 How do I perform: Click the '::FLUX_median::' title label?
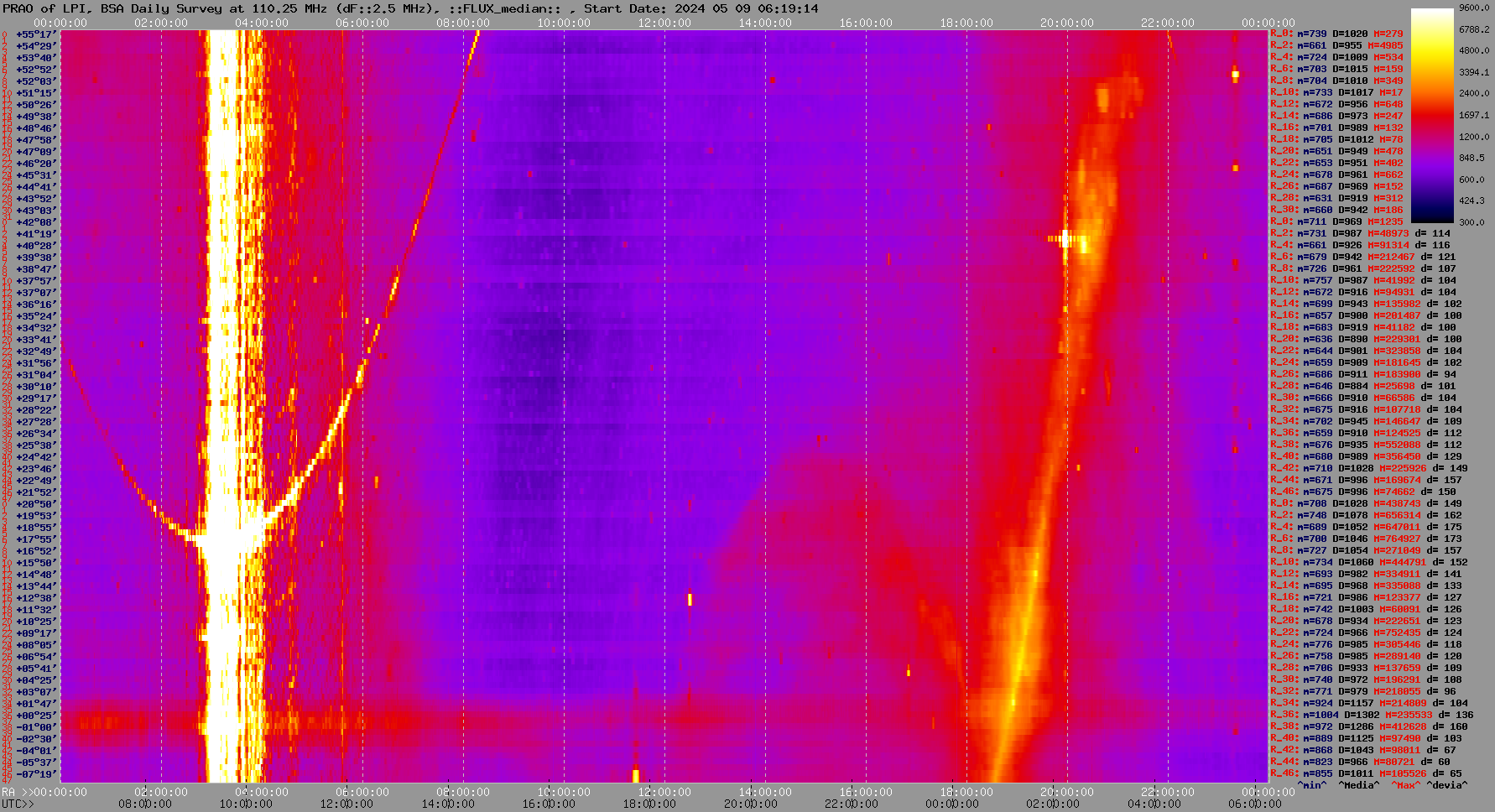[504, 8]
